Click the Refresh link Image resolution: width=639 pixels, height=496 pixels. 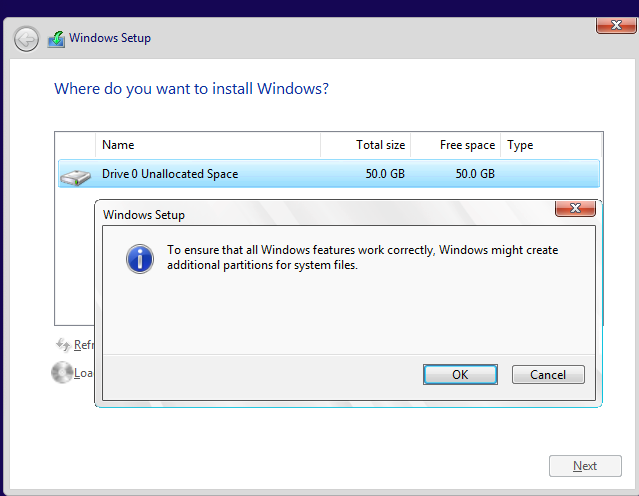point(84,345)
